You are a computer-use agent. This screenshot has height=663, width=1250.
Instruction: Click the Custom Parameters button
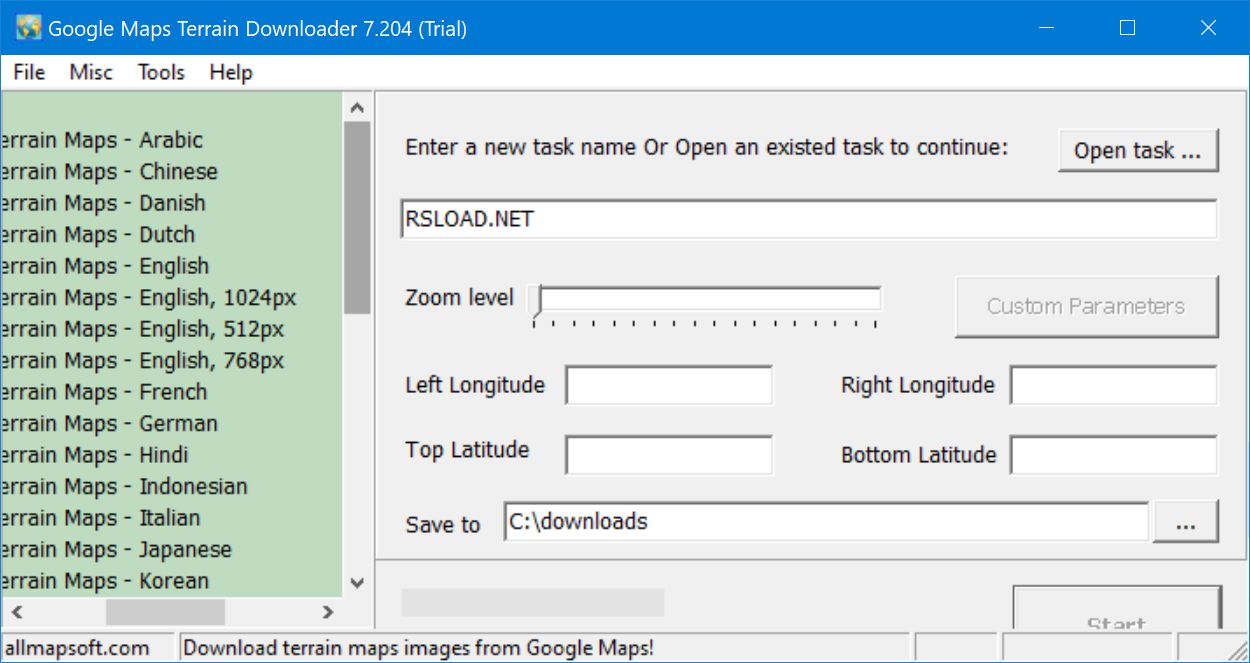pyautogui.click(x=1086, y=306)
